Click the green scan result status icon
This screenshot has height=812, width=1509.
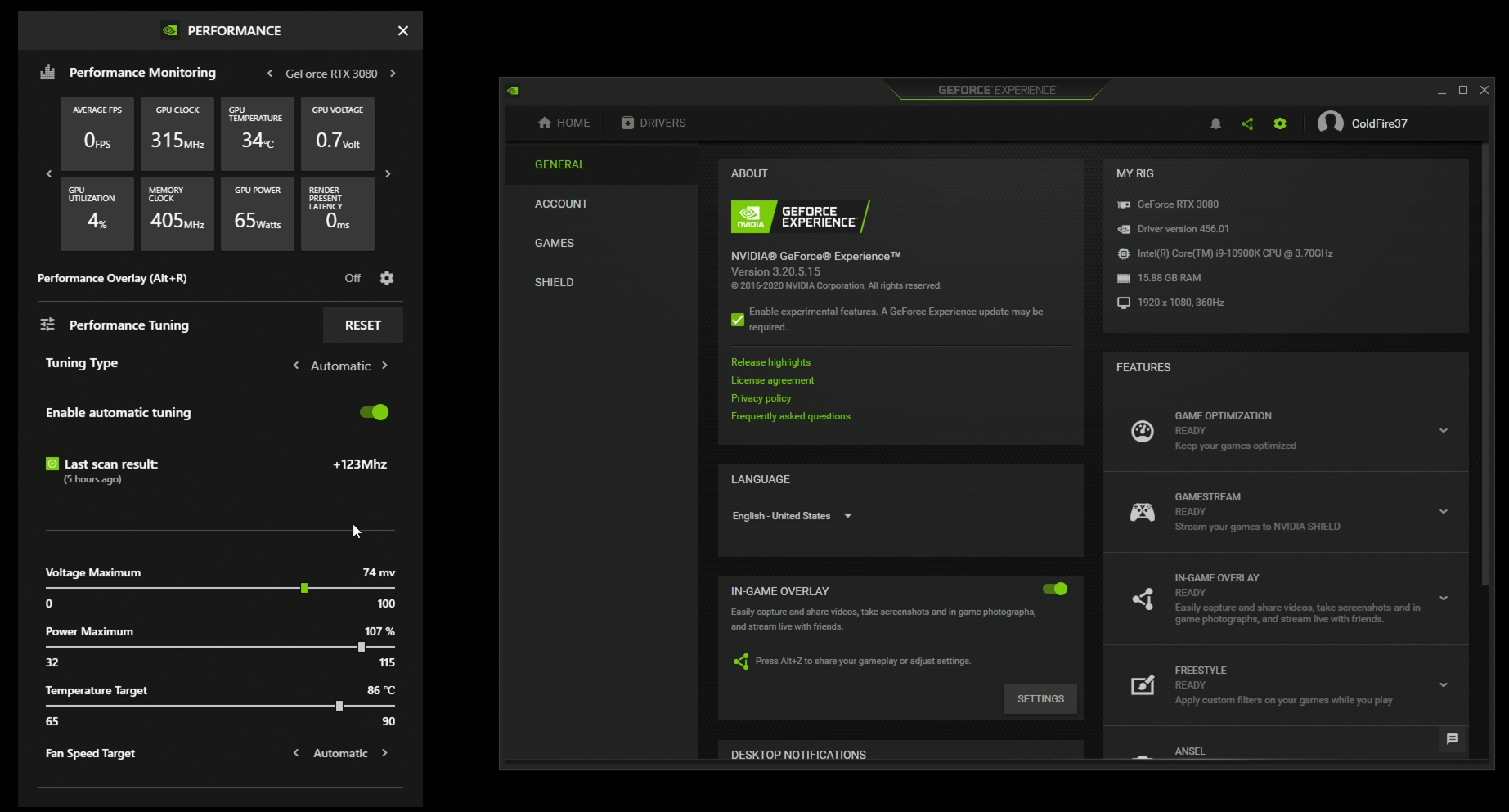click(x=52, y=464)
